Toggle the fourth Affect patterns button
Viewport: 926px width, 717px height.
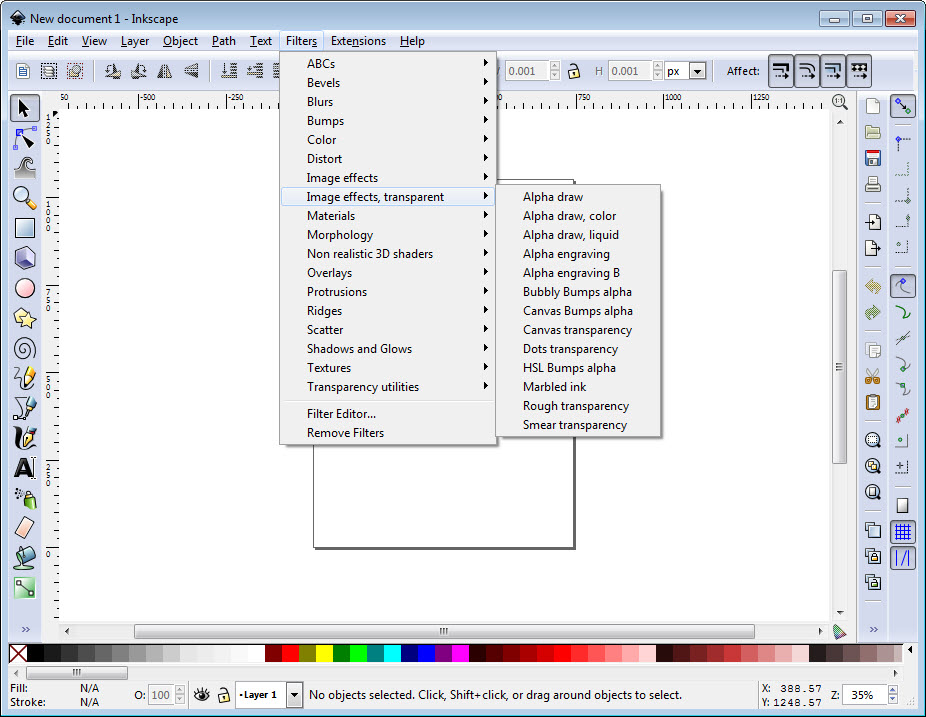(x=859, y=71)
